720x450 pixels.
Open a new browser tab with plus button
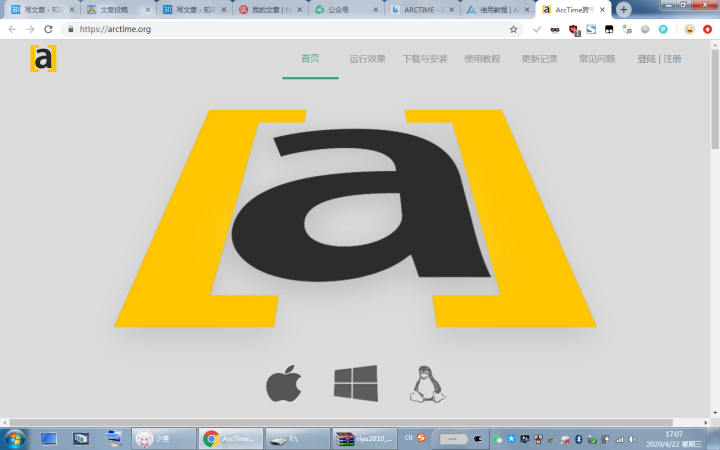tap(623, 9)
